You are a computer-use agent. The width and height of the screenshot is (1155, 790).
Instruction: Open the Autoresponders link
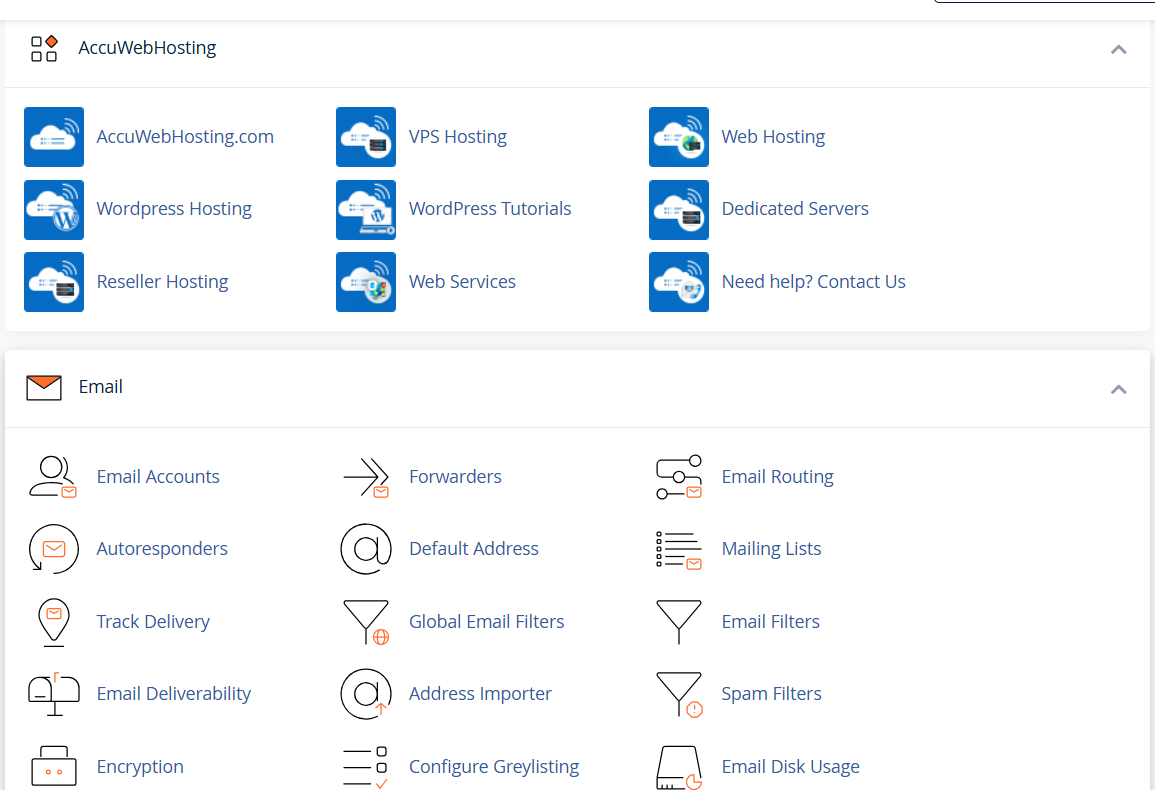162,549
